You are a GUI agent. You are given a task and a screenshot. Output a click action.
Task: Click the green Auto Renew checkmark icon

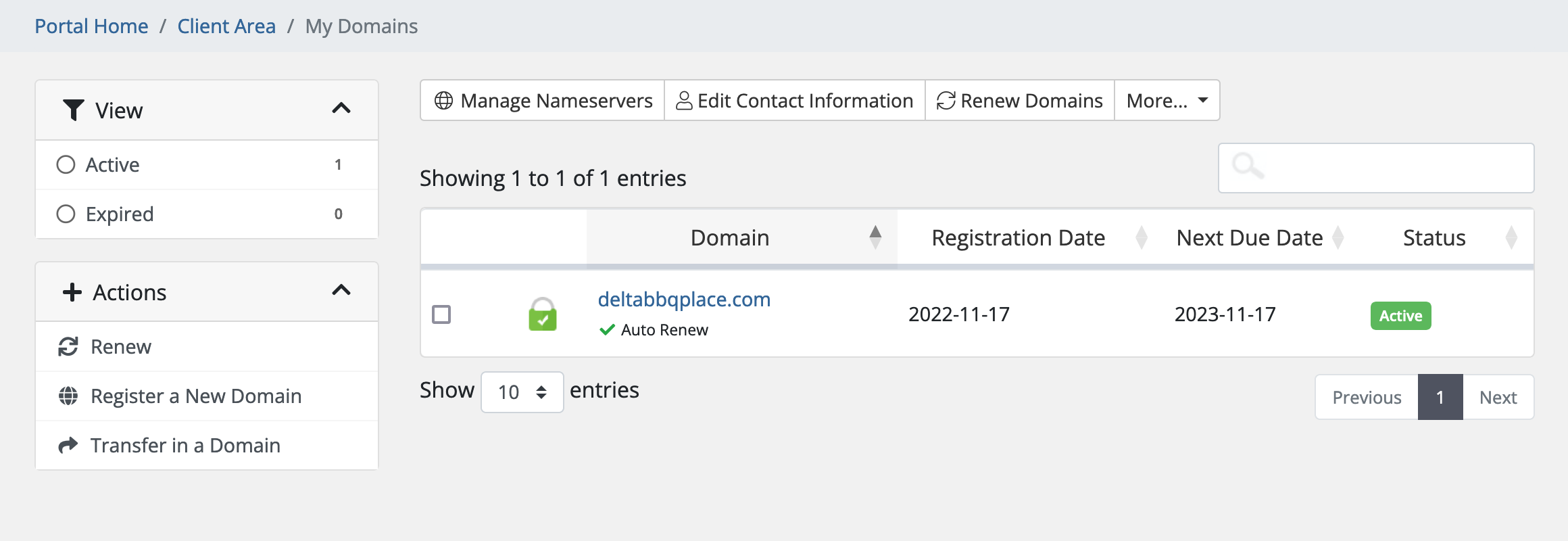(x=607, y=330)
